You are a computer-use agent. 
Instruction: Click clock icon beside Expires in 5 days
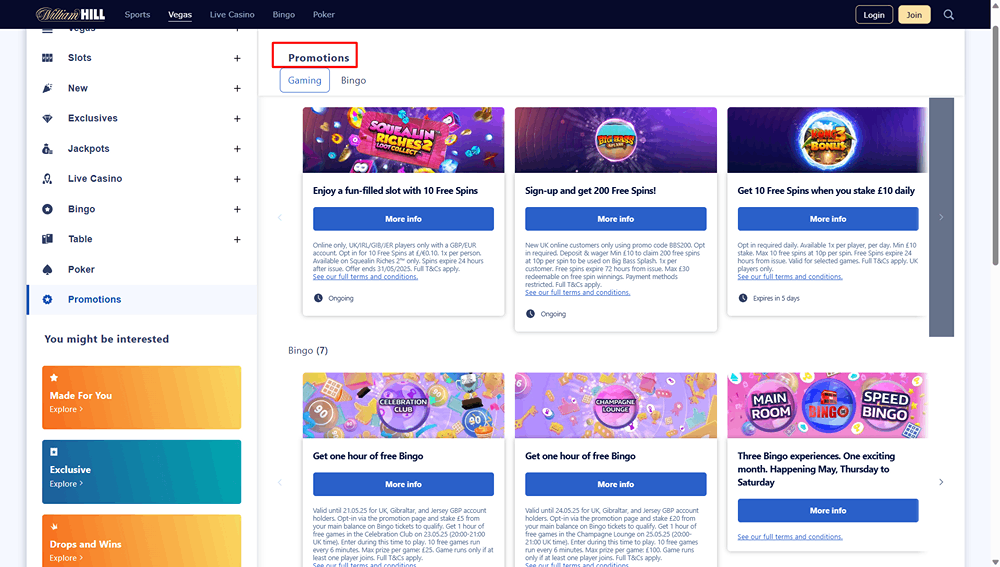[743, 298]
